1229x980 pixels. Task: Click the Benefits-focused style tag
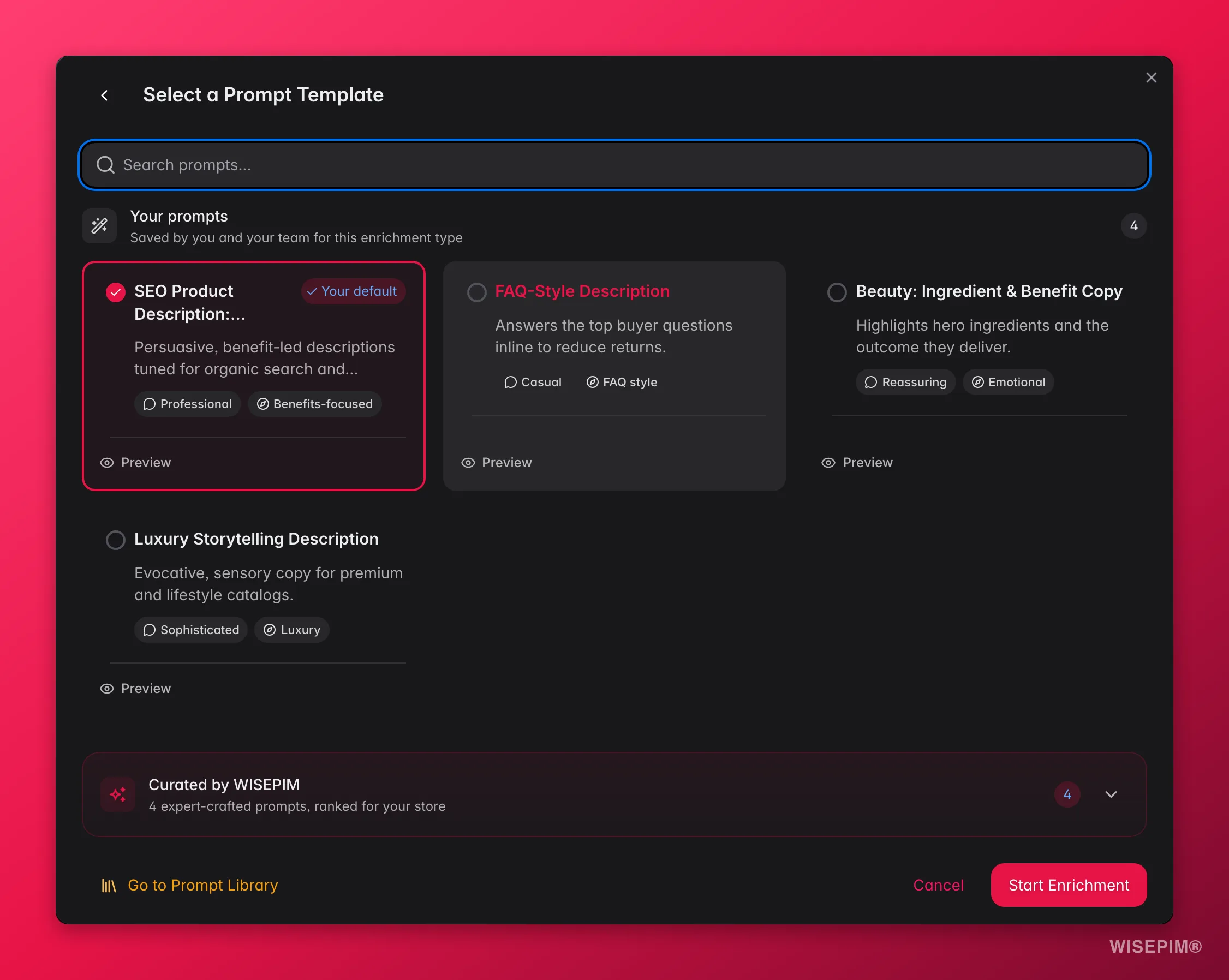coord(315,404)
